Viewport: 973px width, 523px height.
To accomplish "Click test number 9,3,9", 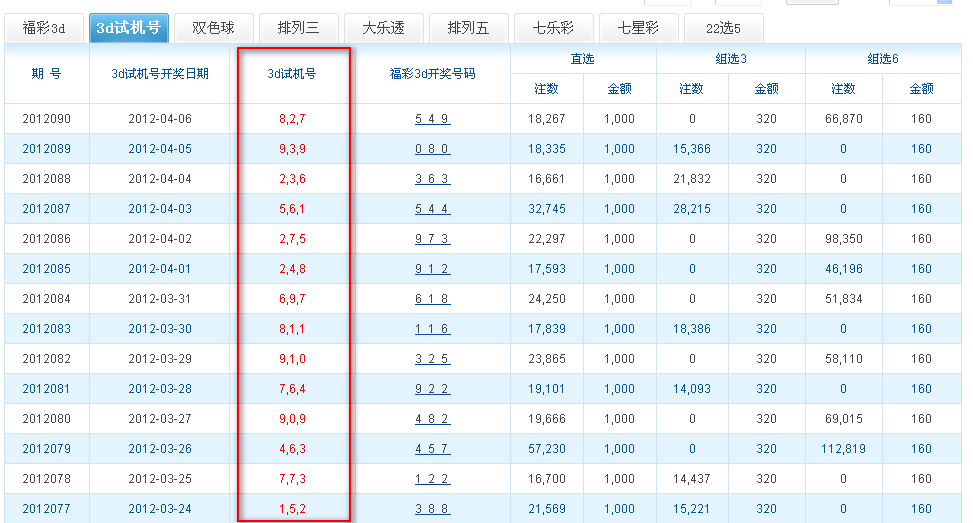I will coord(292,149).
